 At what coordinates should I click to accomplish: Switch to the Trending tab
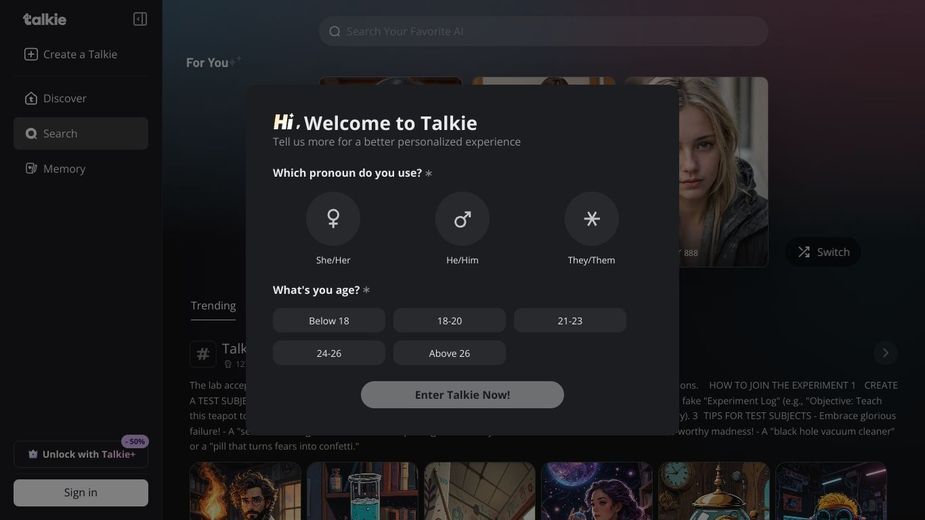point(213,306)
